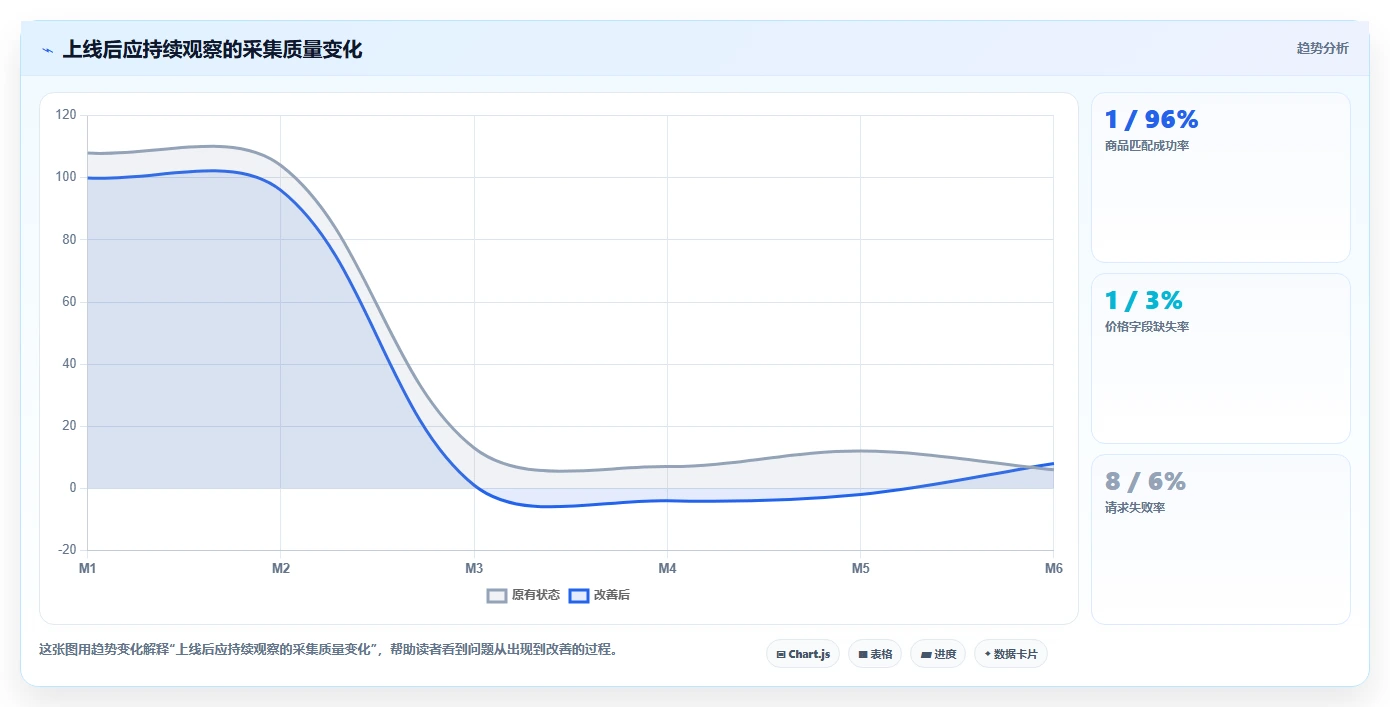Click the M2 axis label
This screenshot has width=1390, height=707.
click(x=281, y=568)
